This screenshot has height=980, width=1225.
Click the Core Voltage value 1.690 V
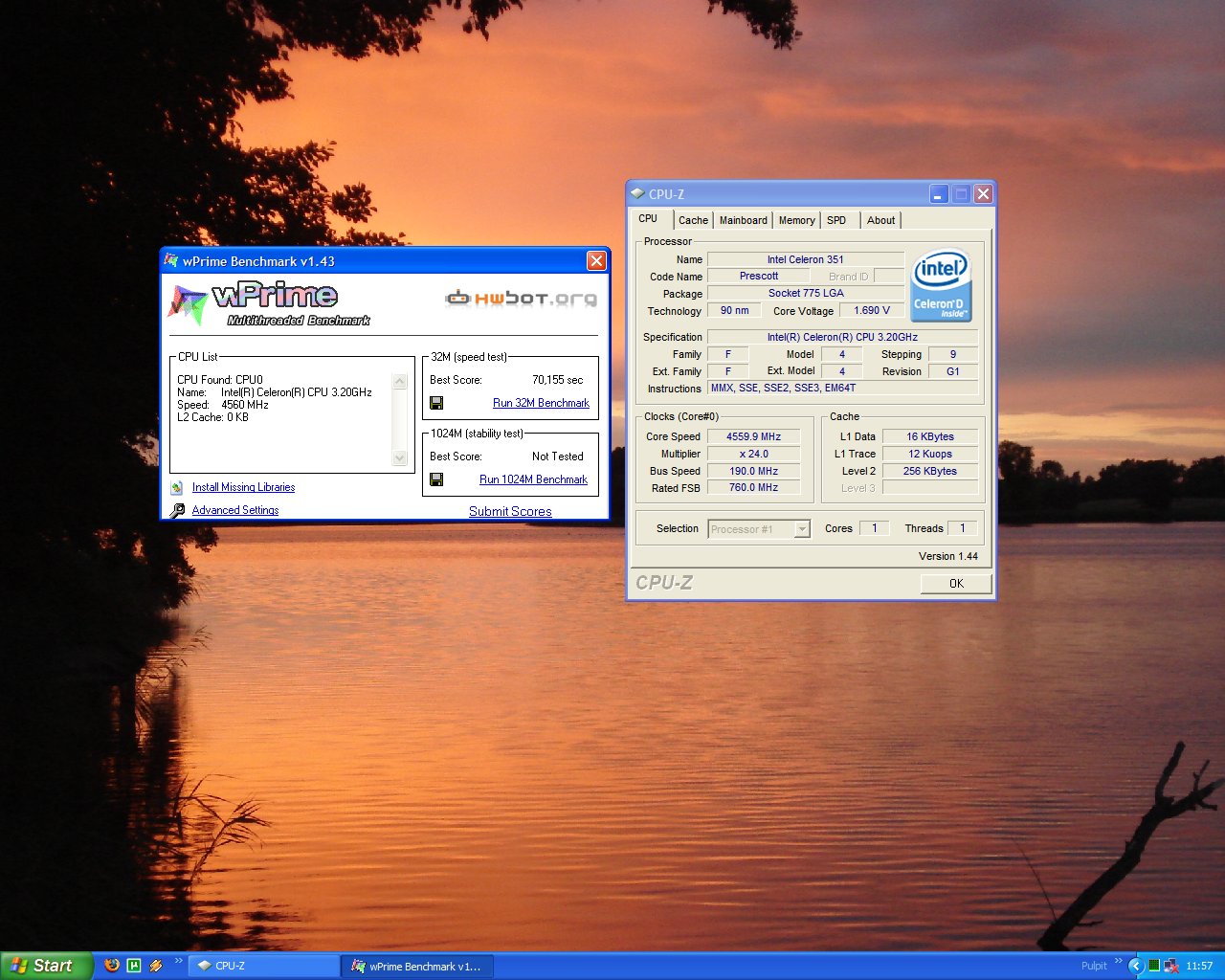872,310
